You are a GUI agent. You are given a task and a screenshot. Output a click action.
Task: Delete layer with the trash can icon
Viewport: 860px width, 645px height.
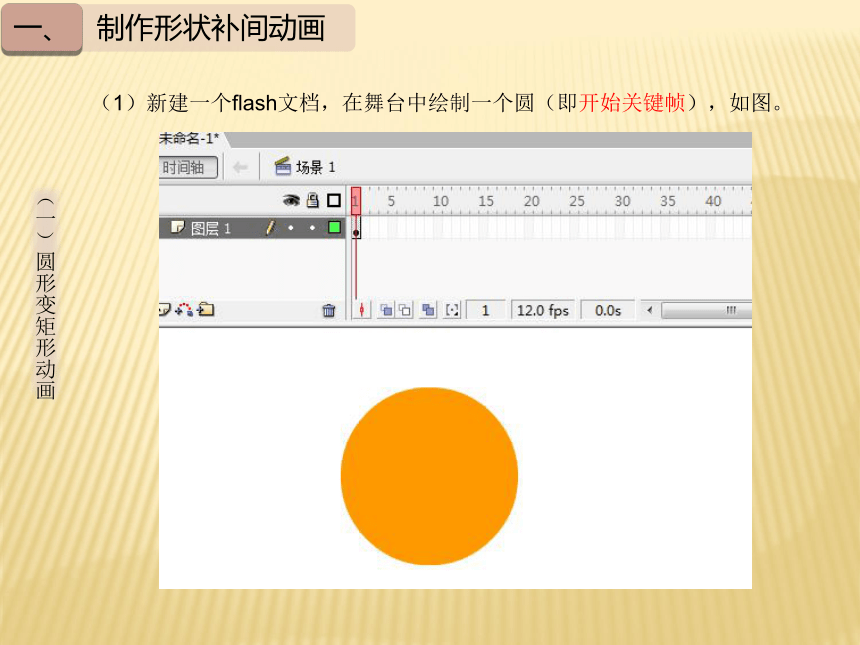coord(329,310)
